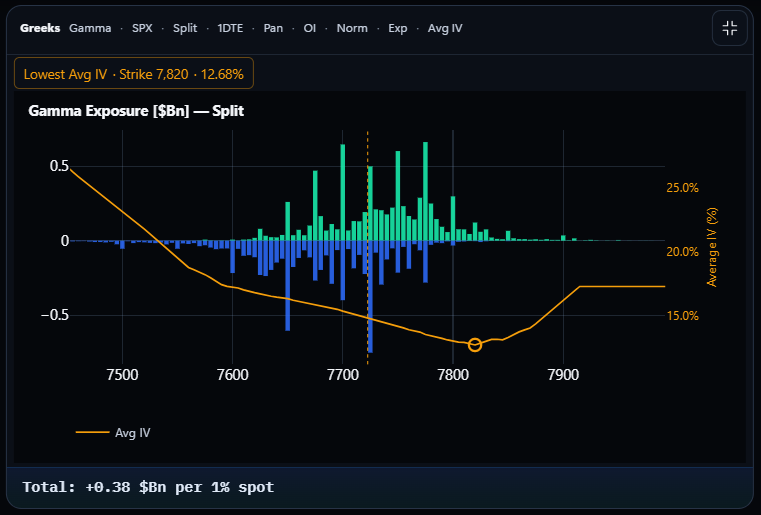Click the 25.0% IV axis label
Image resolution: width=761 pixels, height=515 pixels.
[682, 188]
